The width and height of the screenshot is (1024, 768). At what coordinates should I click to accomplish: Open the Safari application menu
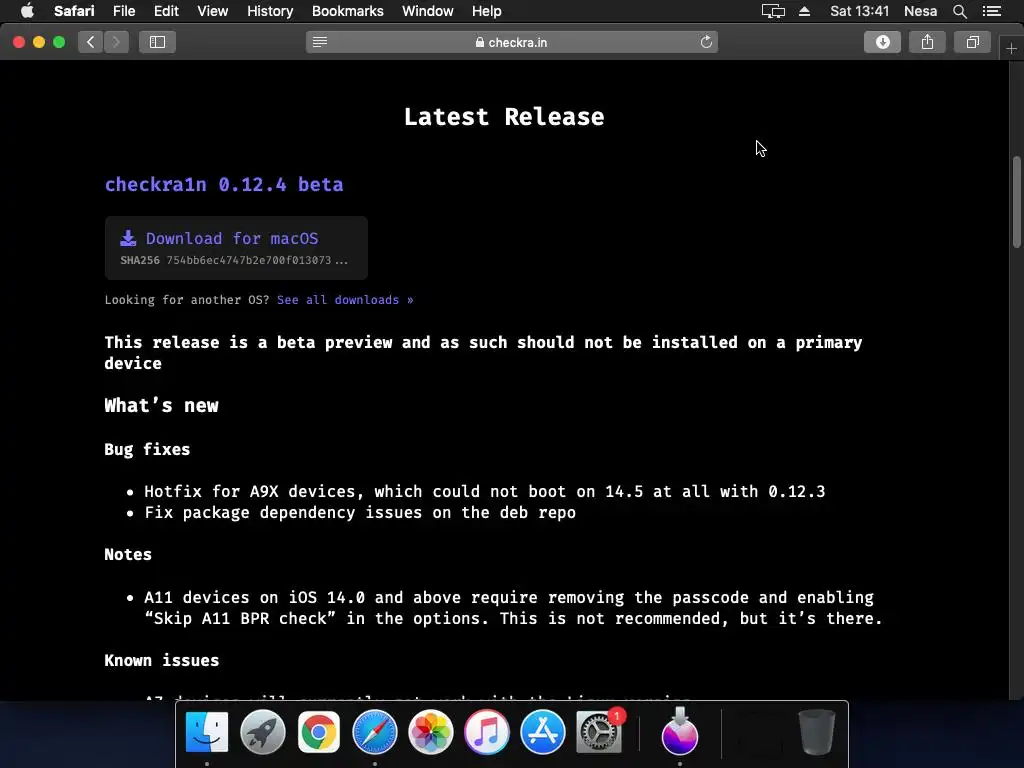click(x=74, y=11)
